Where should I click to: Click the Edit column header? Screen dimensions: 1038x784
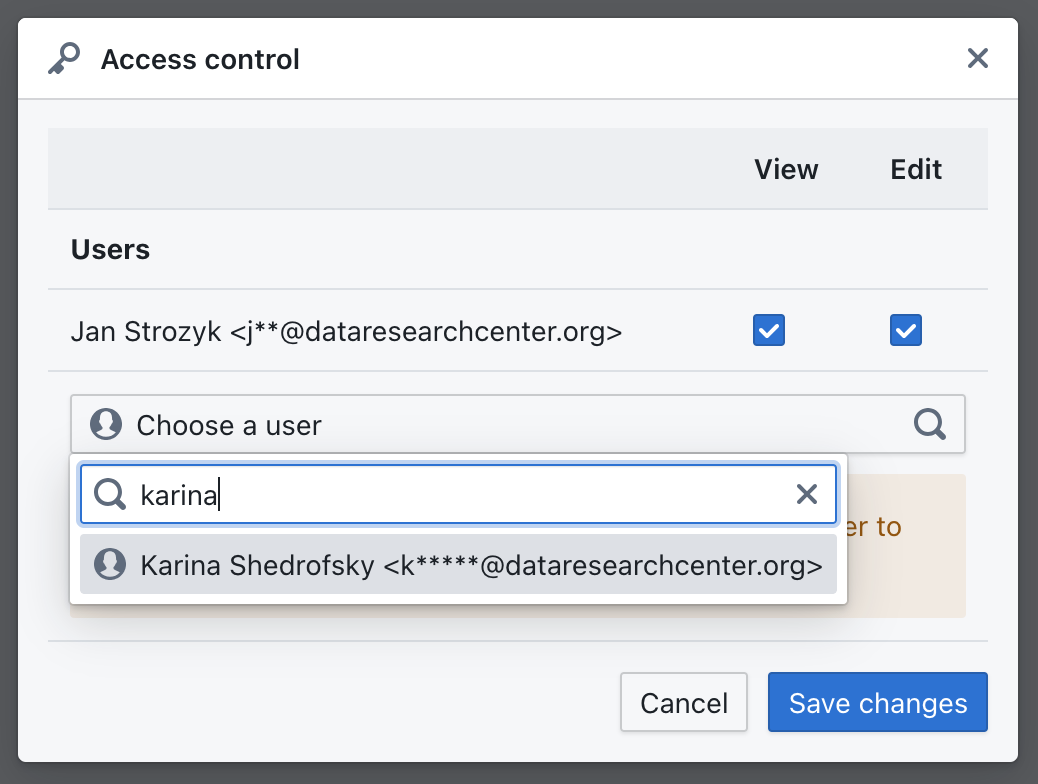click(x=916, y=170)
